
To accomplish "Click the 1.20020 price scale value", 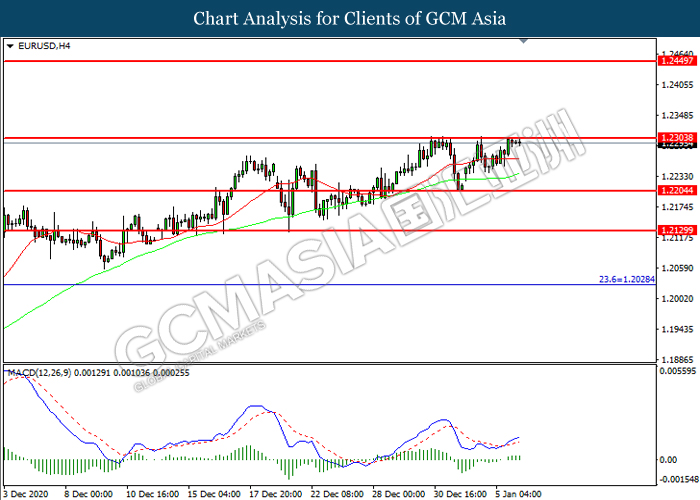I will pyautogui.click(x=677, y=299).
